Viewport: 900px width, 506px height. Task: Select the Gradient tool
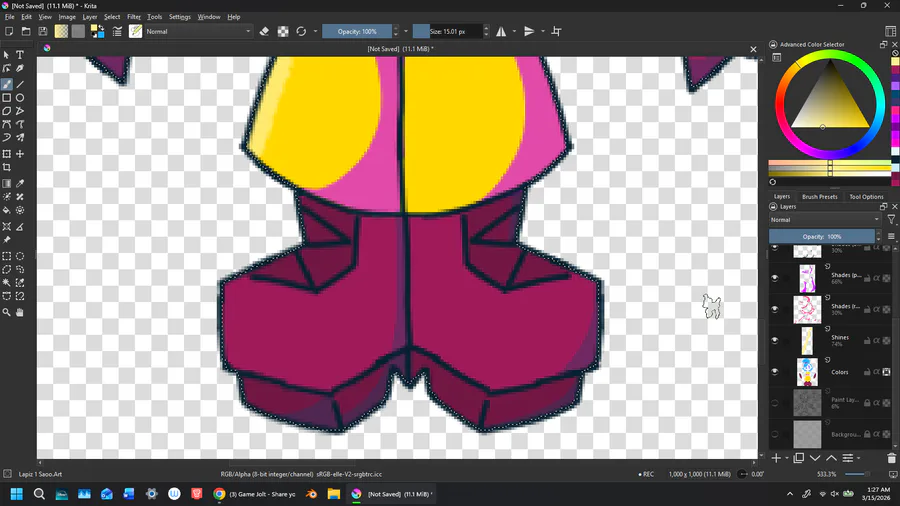coord(7,184)
